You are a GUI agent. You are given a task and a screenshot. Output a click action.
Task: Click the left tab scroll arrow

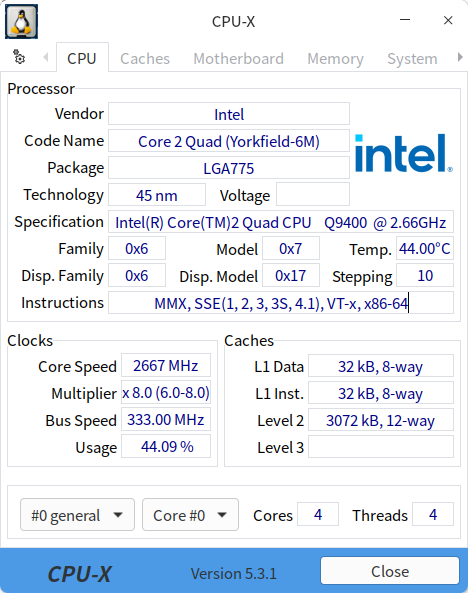pyautogui.click(x=46, y=57)
